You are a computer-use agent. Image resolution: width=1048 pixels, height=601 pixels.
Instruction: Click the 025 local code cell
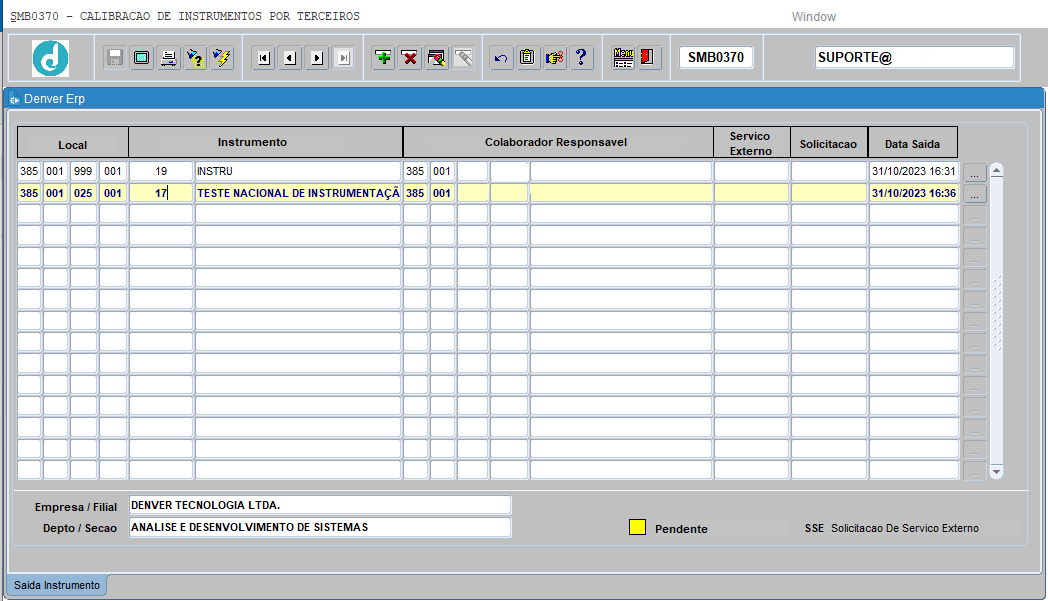(x=84, y=193)
